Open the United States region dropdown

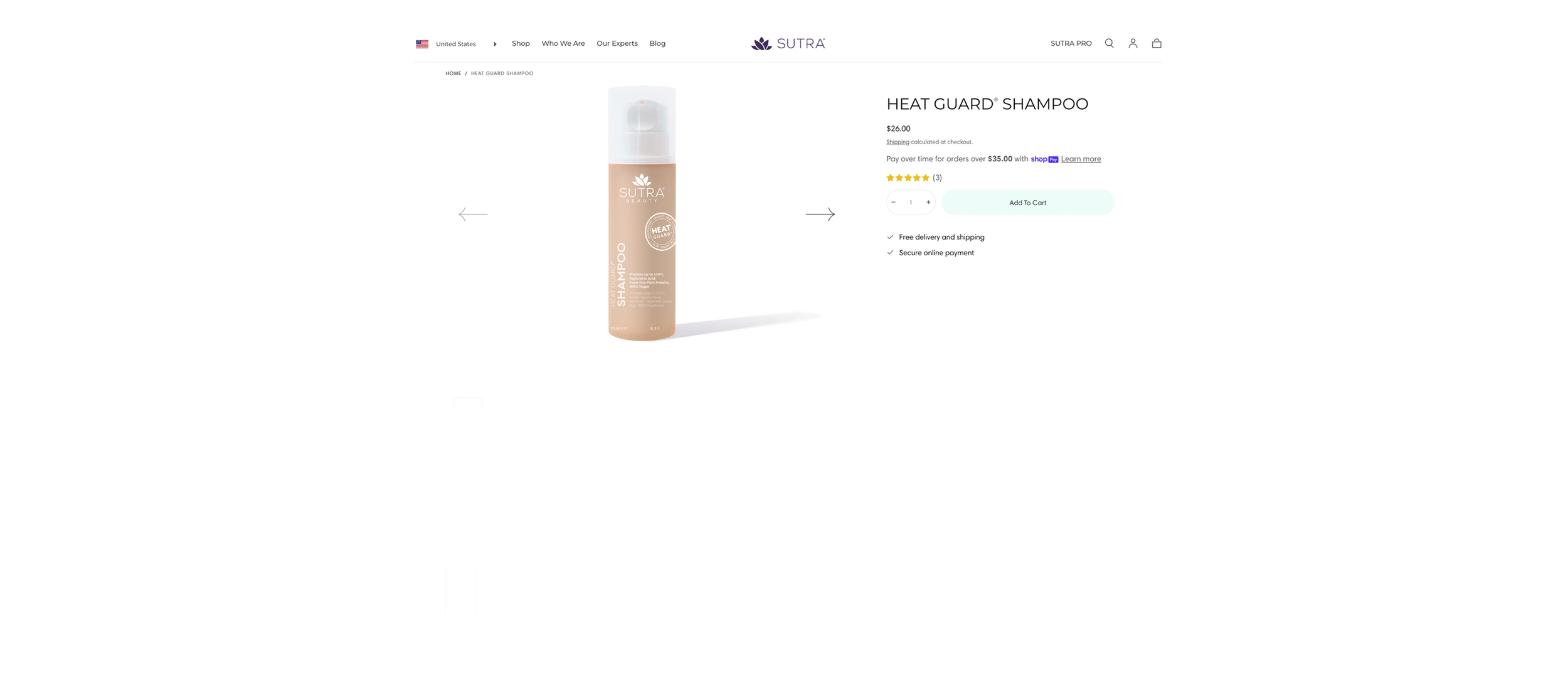coord(456,44)
